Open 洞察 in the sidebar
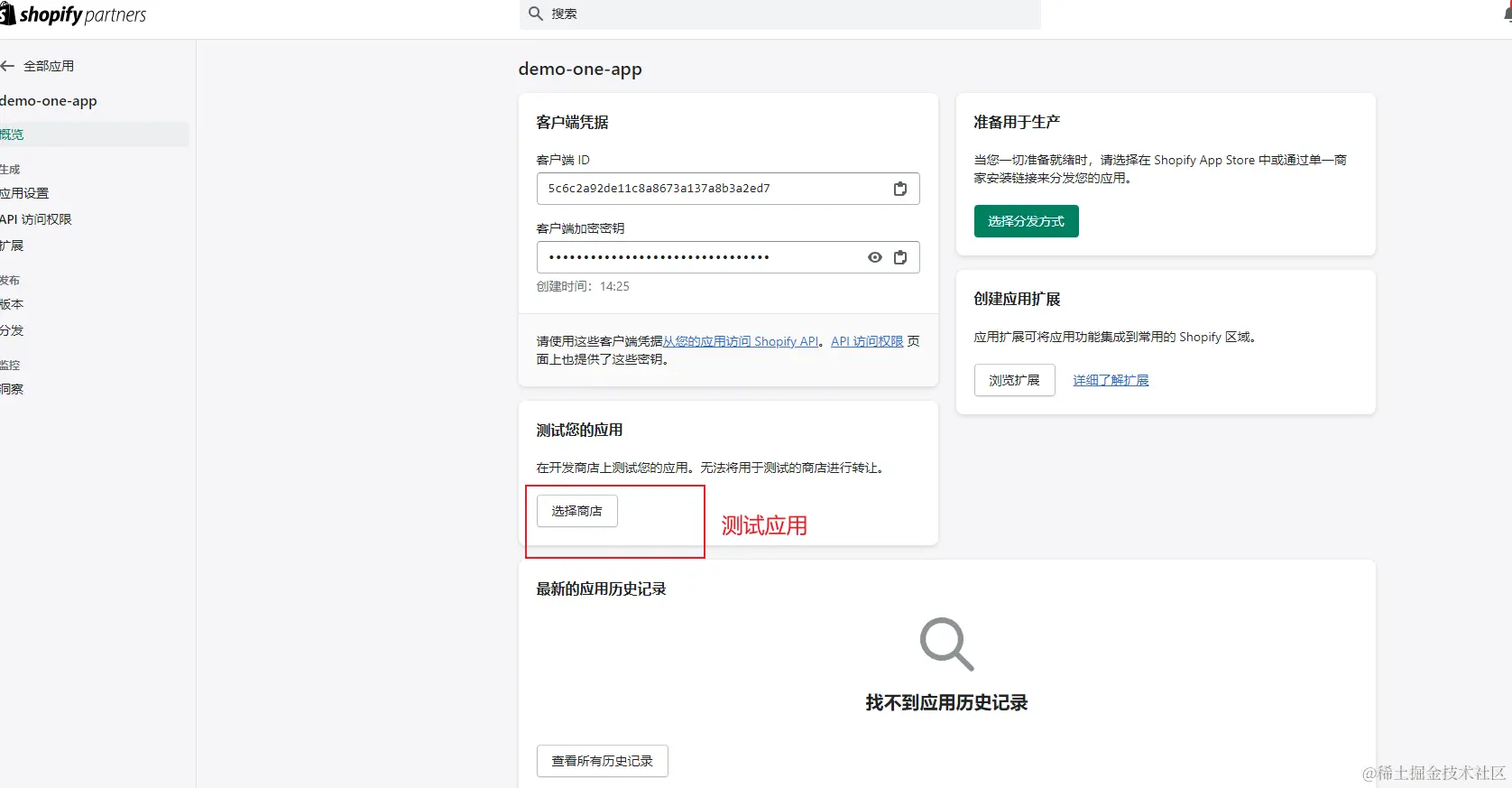This screenshot has height=788, width=1512. 12,389
